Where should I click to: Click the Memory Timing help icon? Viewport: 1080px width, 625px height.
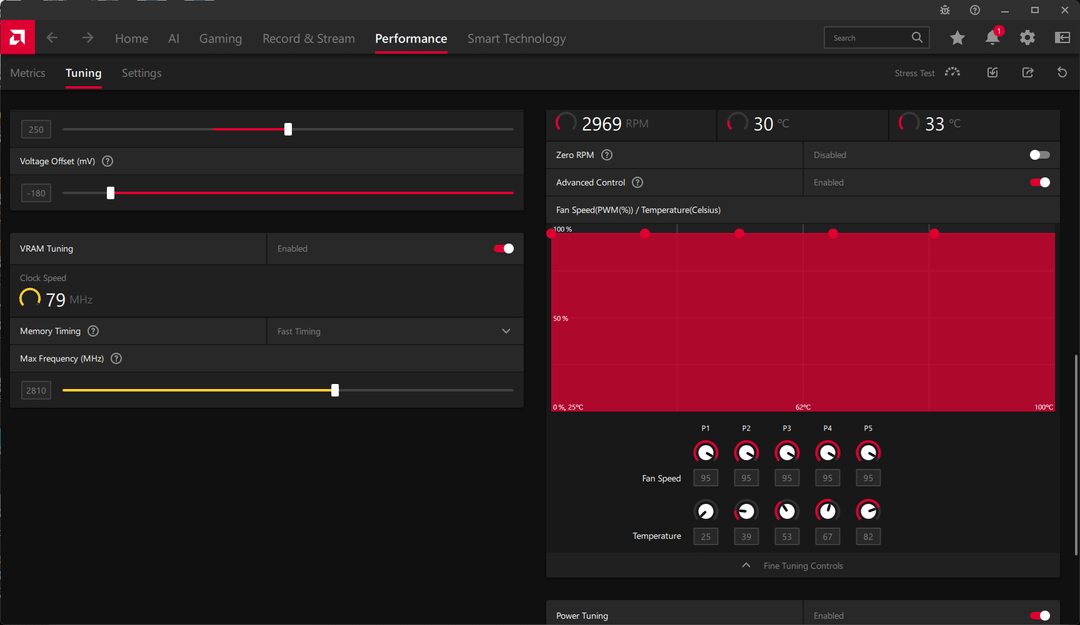pyautogui.click(x=93, y=331)
